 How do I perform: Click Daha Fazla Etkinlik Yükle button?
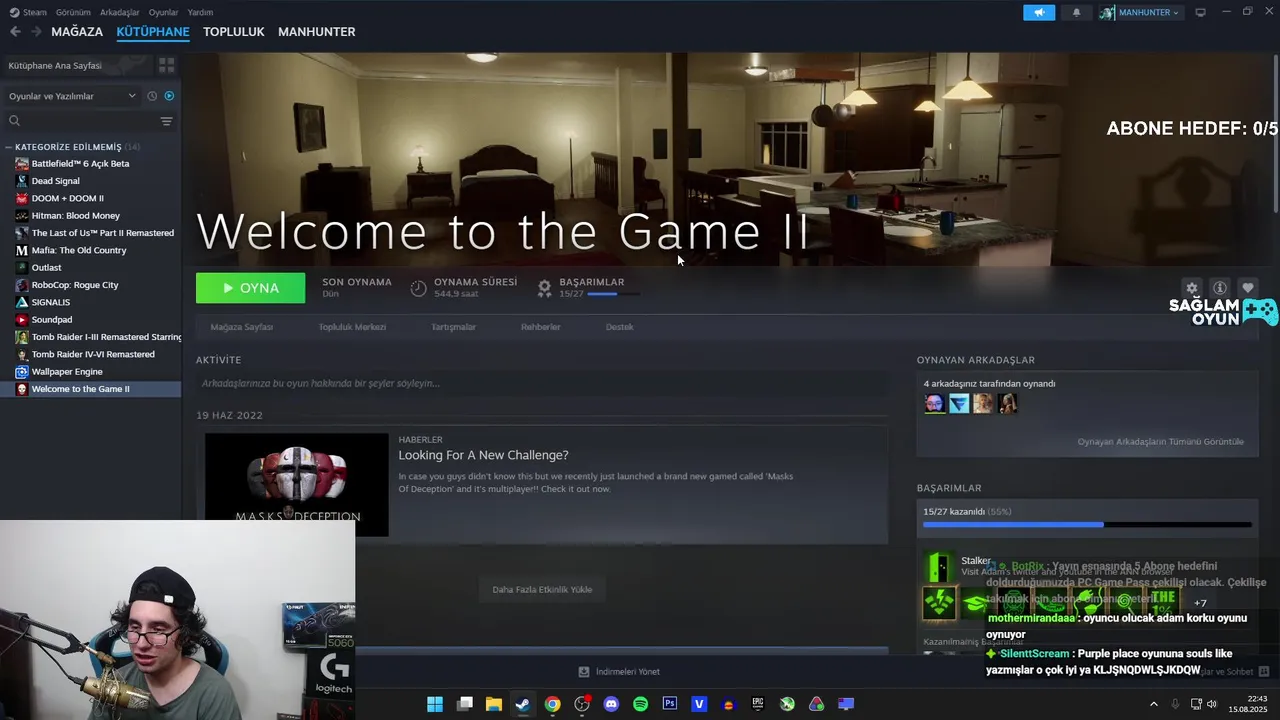point(542,589)
